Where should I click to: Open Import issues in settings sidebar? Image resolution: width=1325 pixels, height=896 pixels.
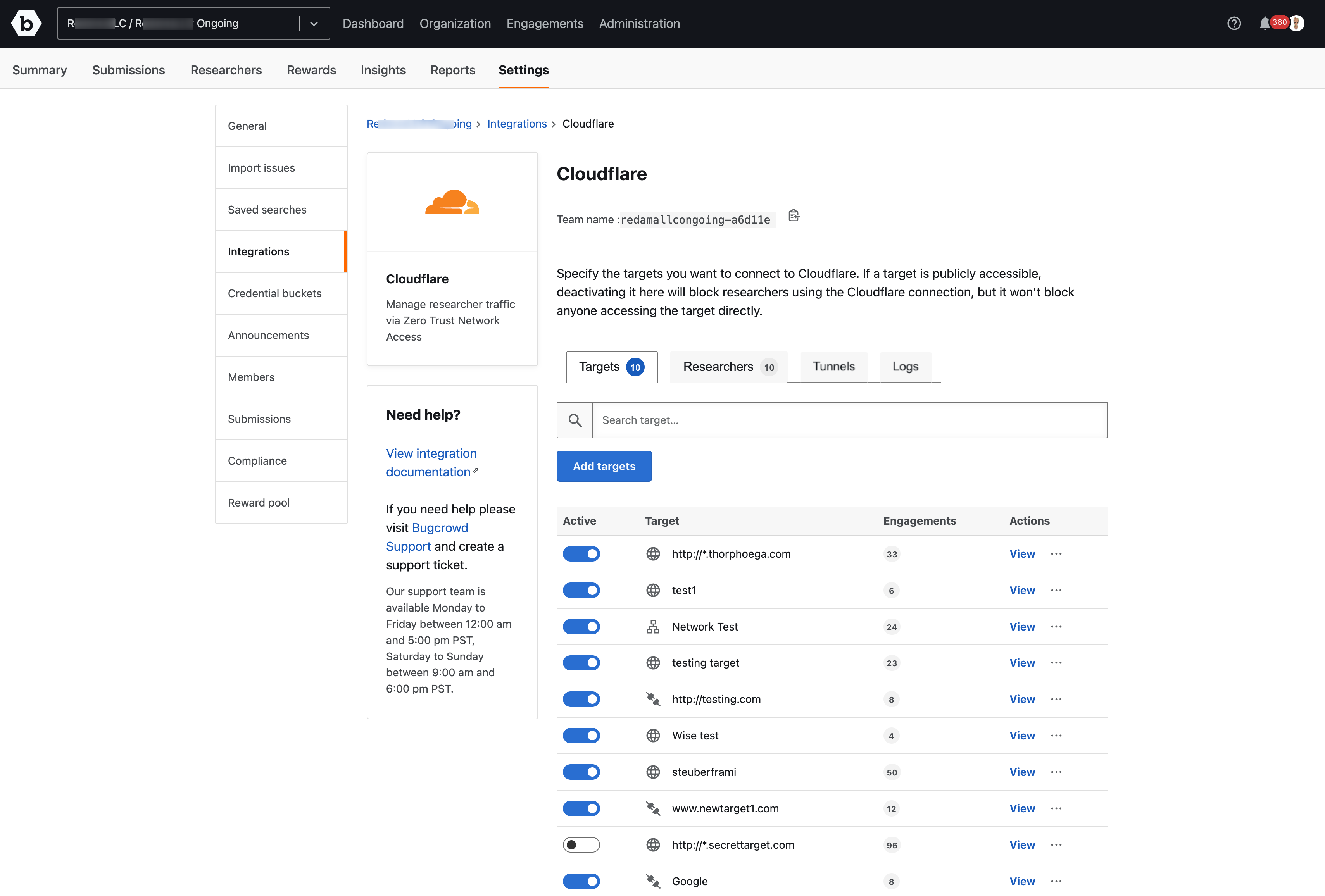point(281,168)
